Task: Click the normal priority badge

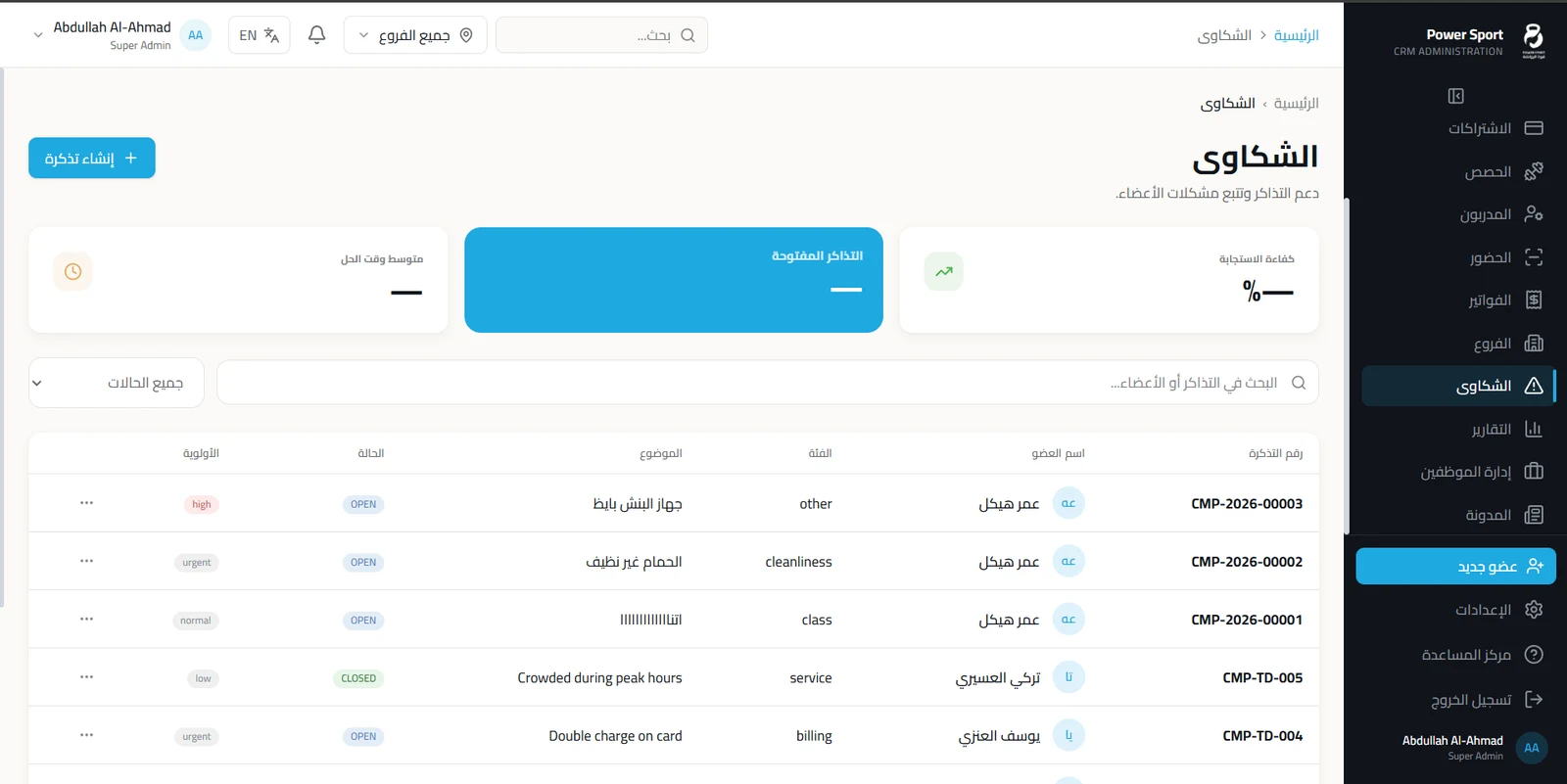Action: [196, 621]
